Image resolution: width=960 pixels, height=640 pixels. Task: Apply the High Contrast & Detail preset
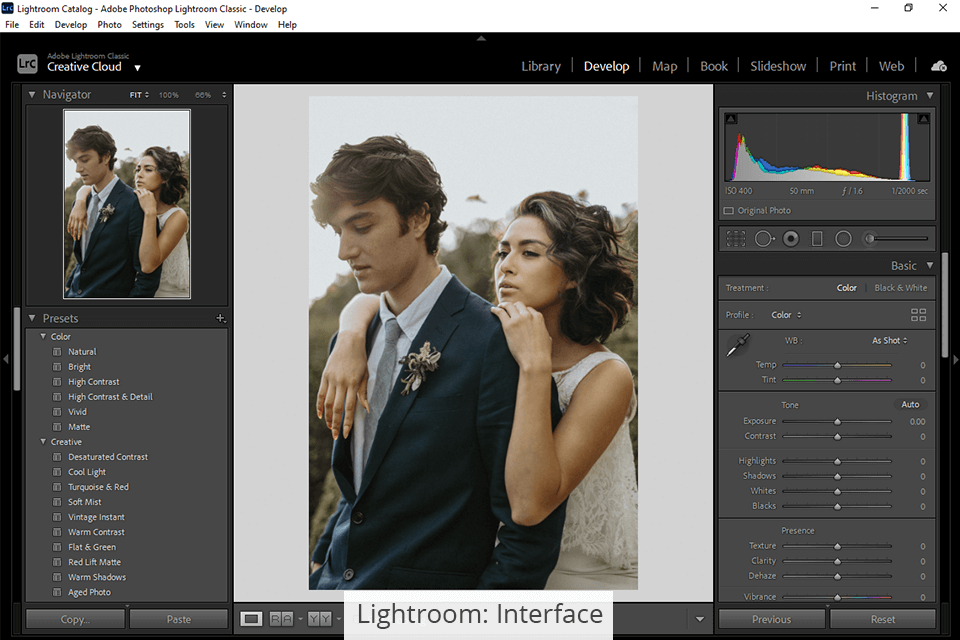pyautogui.click(x=110, y=397)
